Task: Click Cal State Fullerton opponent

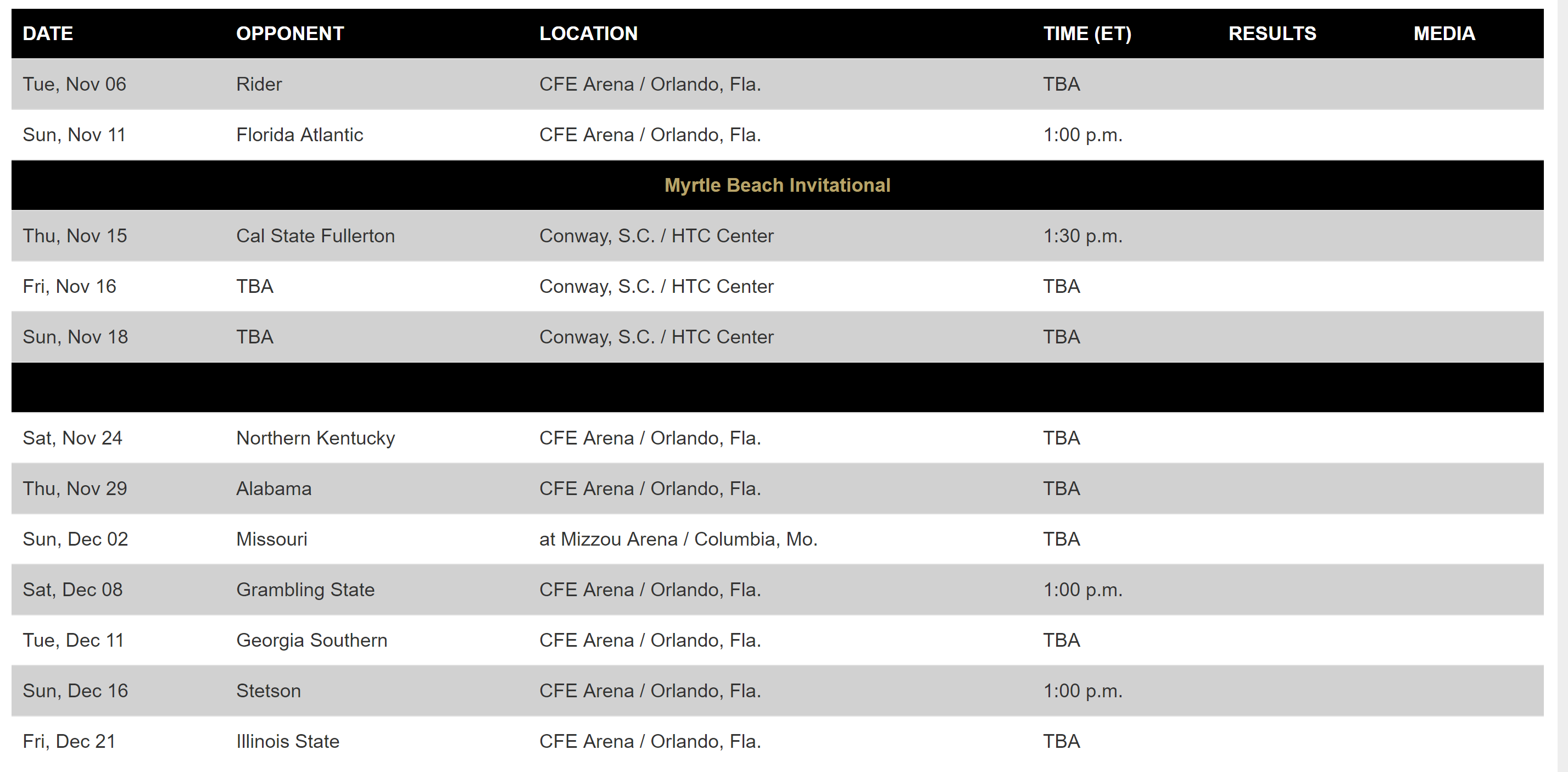Action: pos(315,236)
